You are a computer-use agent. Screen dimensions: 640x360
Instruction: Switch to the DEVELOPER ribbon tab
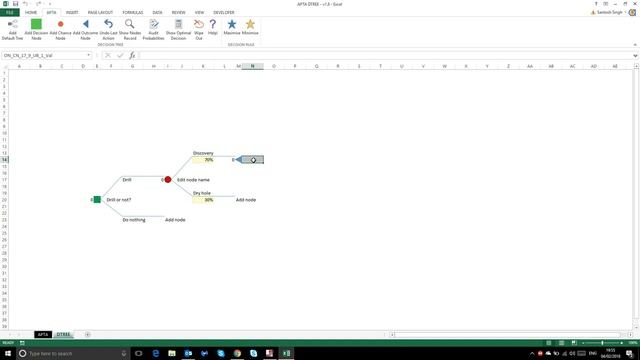[x=224, y=13]
